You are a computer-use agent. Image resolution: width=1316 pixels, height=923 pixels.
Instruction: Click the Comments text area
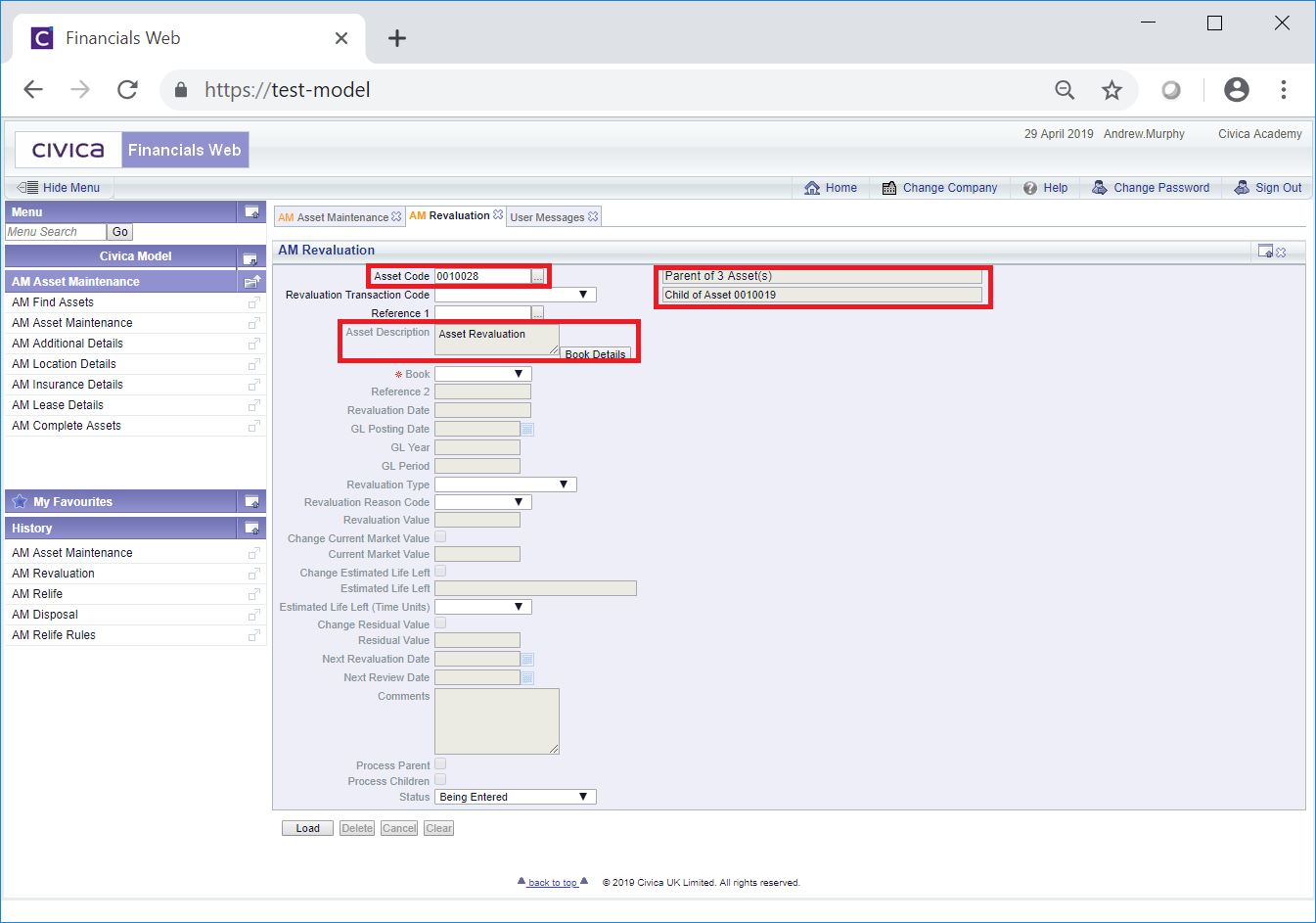[497, 721]
